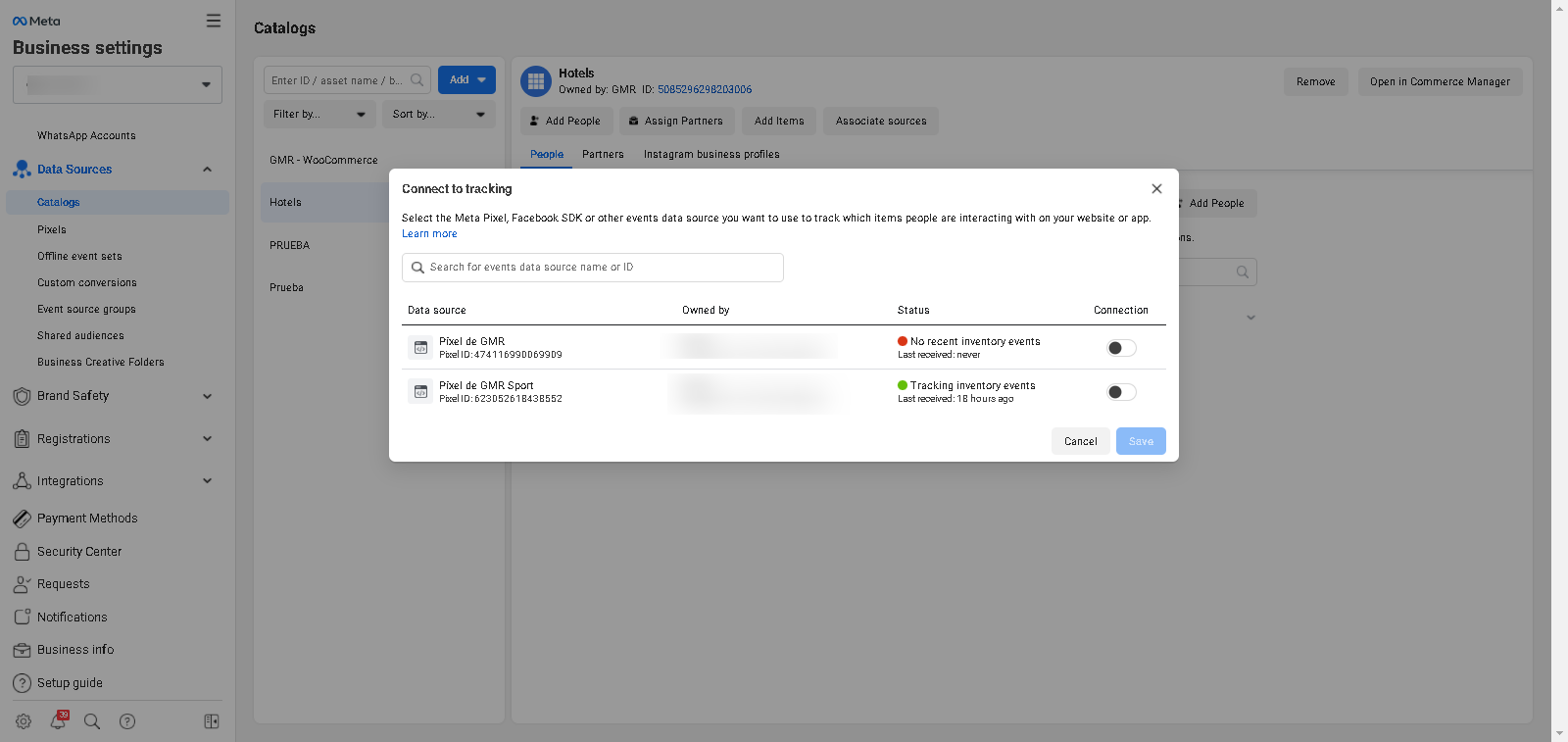Click the Brand Safety shield icon
Screen dimensions: 1568x742
(22, 396)
